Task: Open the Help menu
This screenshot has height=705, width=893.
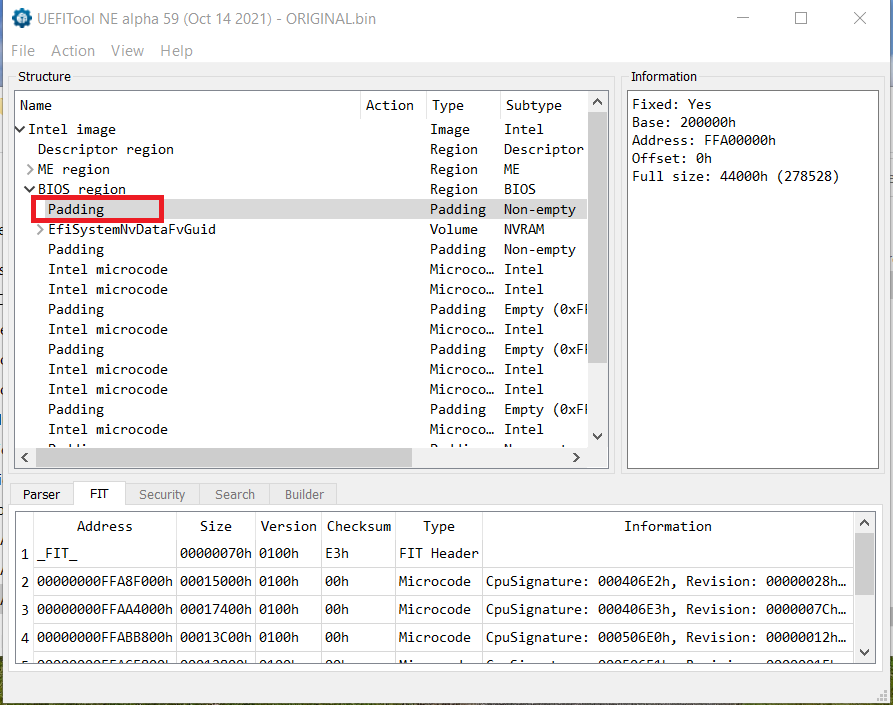Action: tap(176, 51)
